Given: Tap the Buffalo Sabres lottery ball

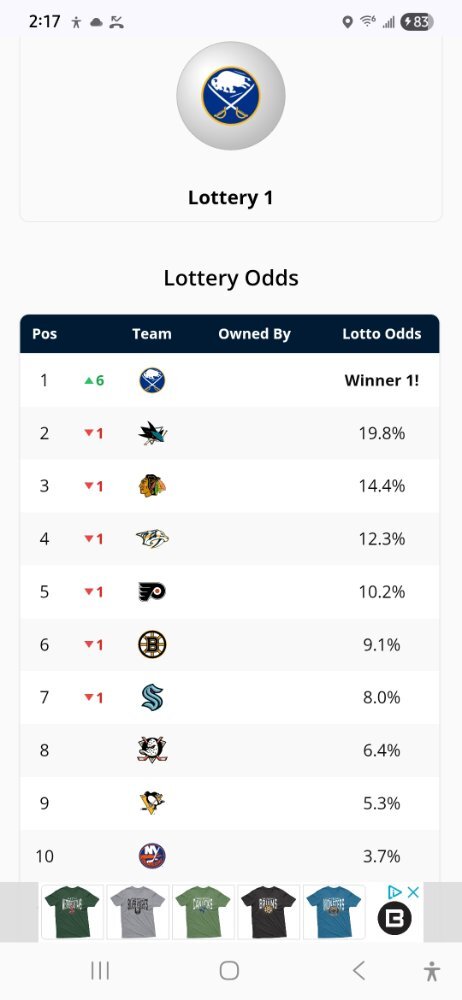Looking at the screenshot, I should tap(231, 96).
